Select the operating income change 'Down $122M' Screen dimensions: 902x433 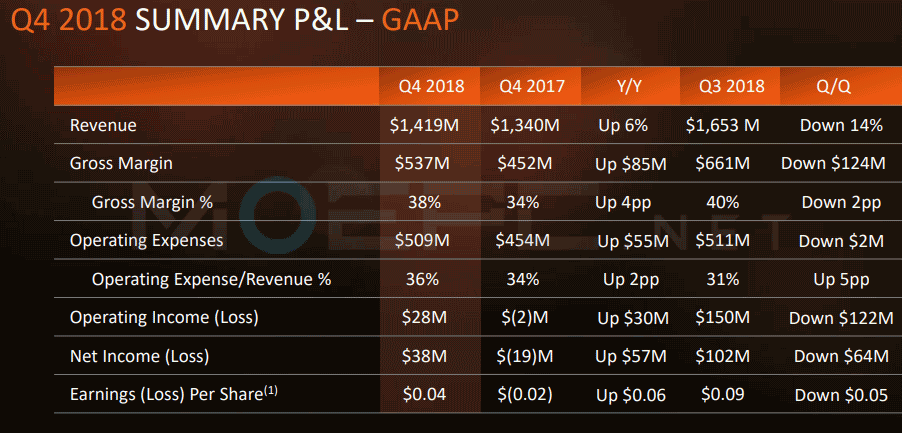[x=841, y=318]
